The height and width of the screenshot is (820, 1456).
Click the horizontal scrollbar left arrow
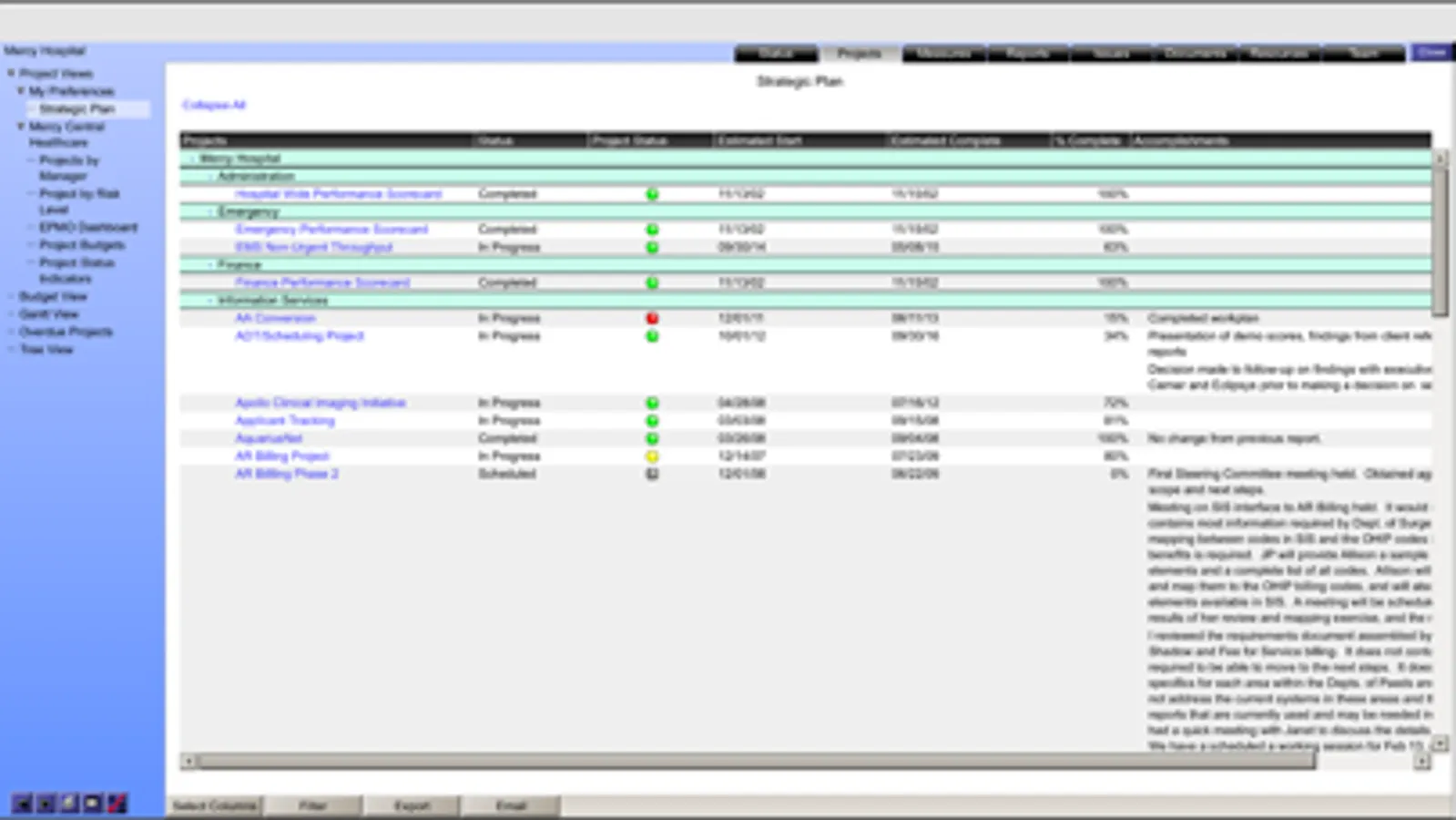[188, 761]
